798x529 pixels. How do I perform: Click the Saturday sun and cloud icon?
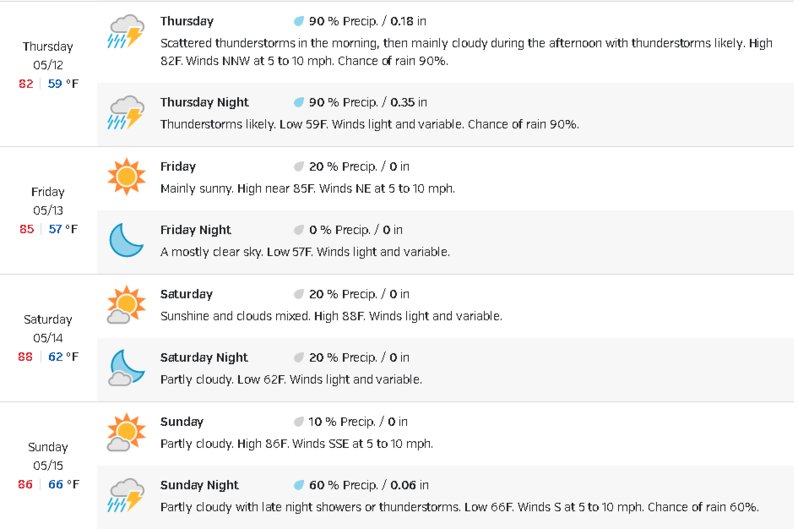pos(126,304)
